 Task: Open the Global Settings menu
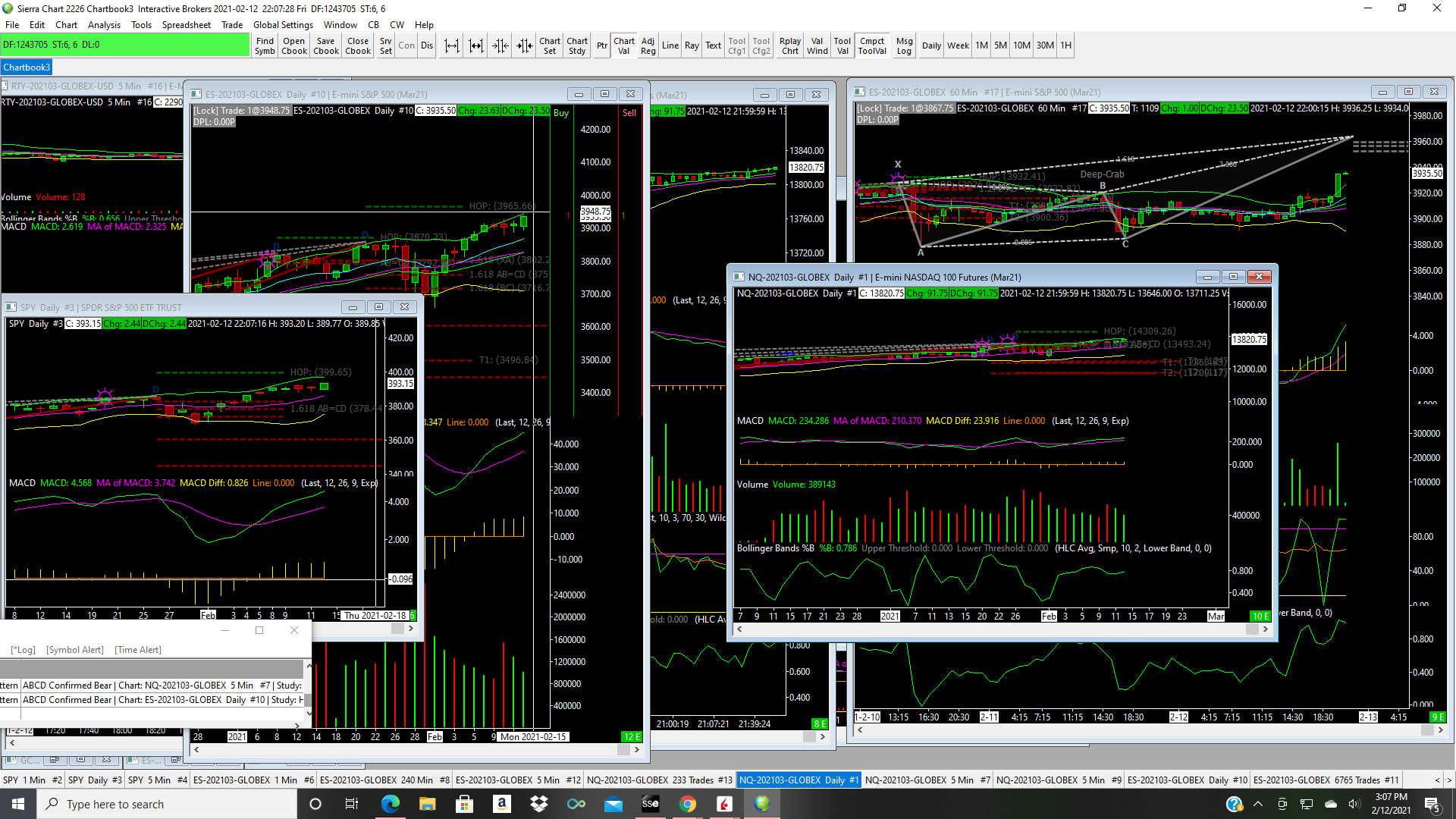click(283, 25)
